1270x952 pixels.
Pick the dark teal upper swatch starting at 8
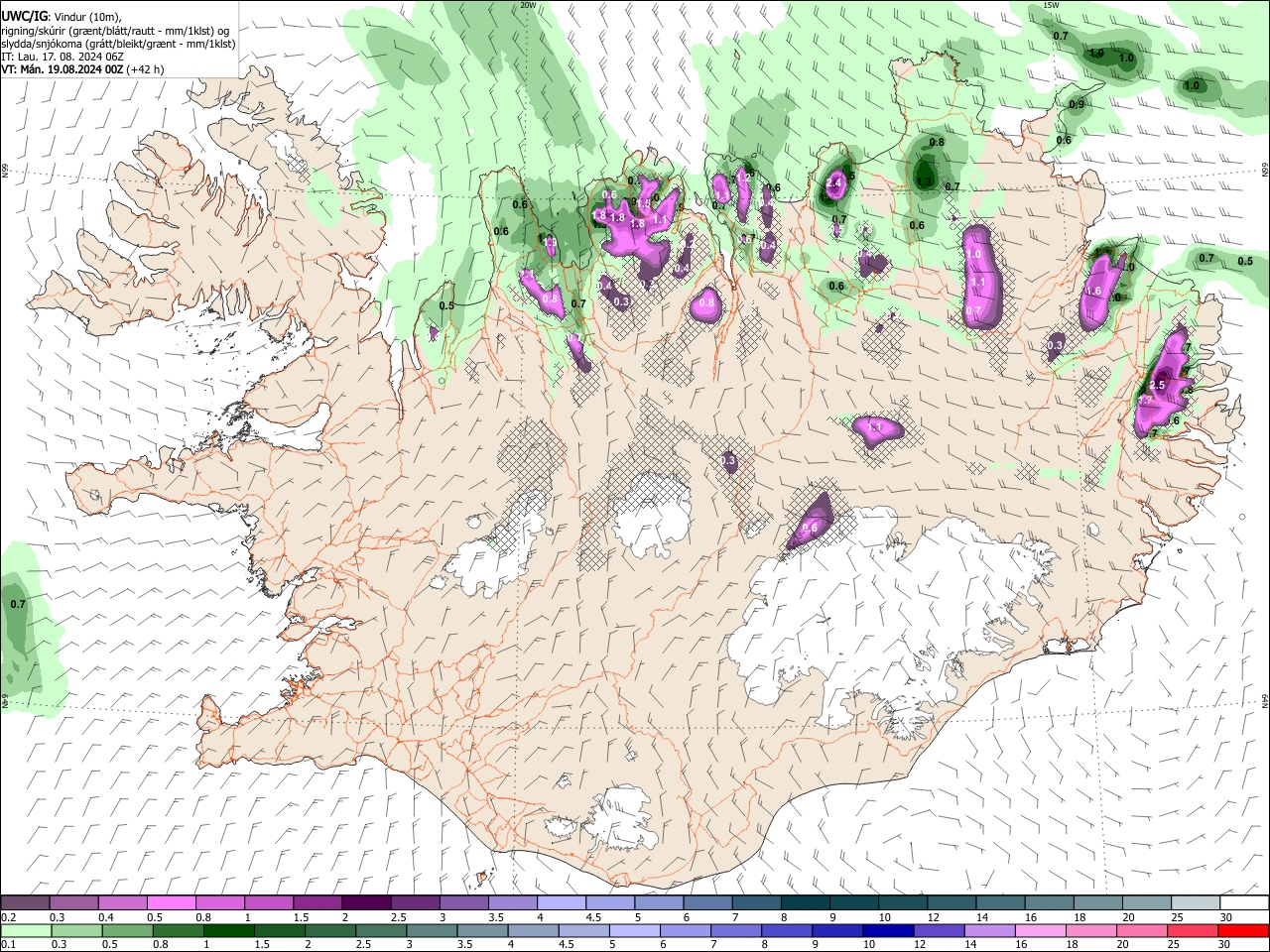(805, 903)
